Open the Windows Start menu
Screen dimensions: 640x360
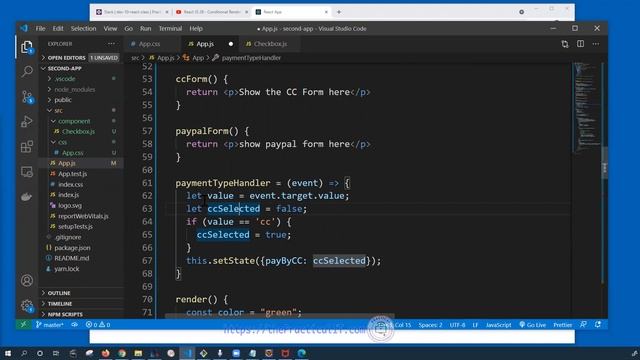click(8, 353)
